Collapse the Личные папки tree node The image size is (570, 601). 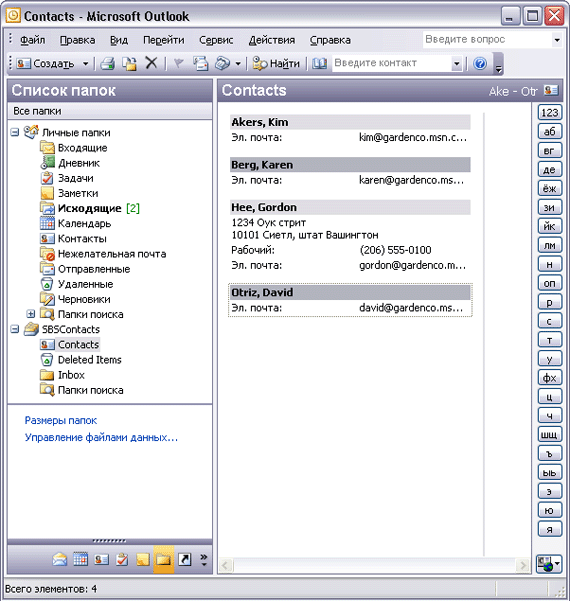coord(15,133)
